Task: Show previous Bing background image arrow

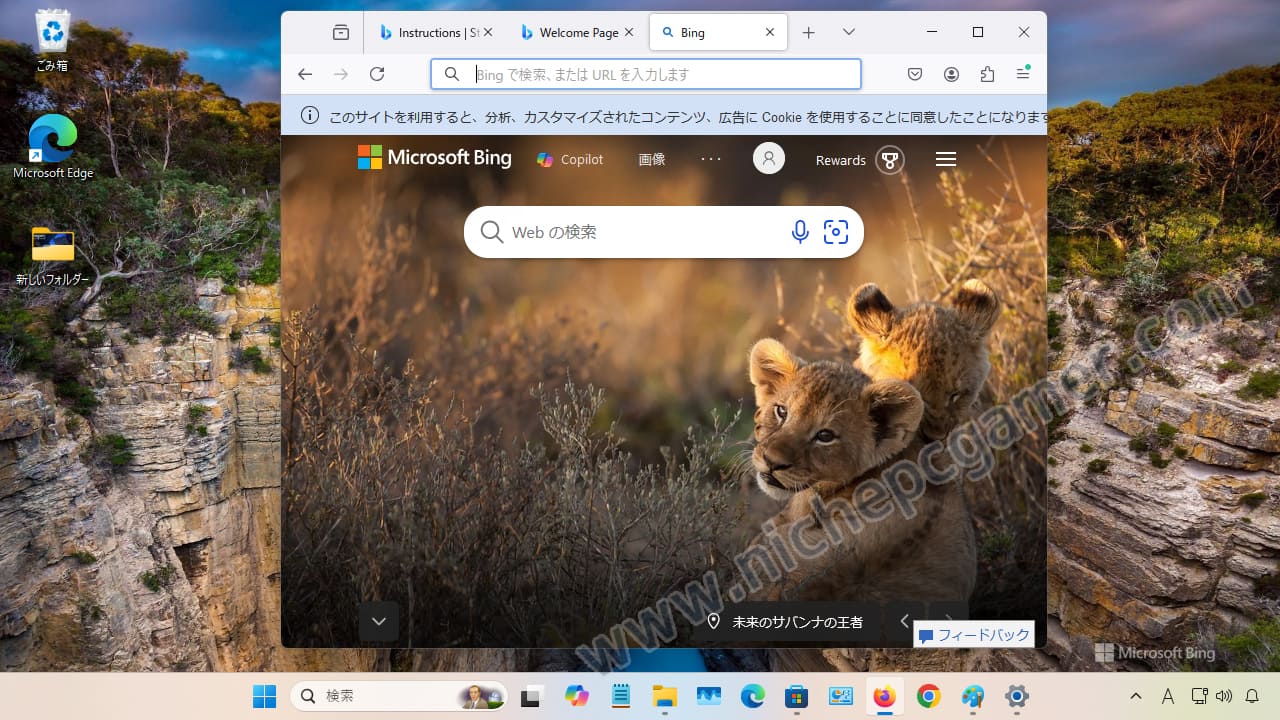Action: tap(905, 621)
